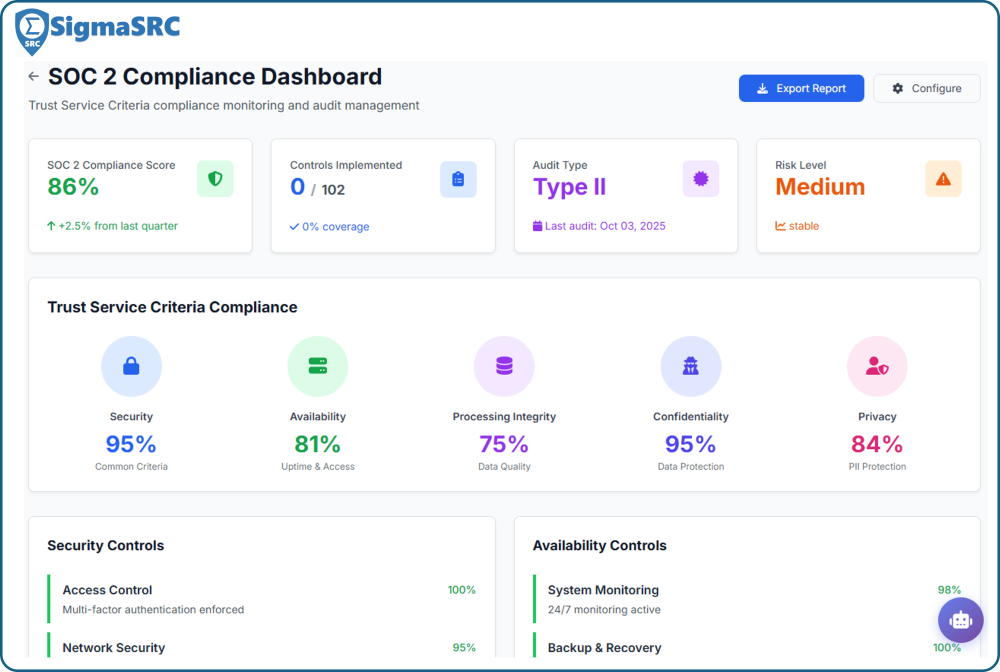
Task: Click the up arrow beside +2.5% from last quarter
Action: [51, 226]
